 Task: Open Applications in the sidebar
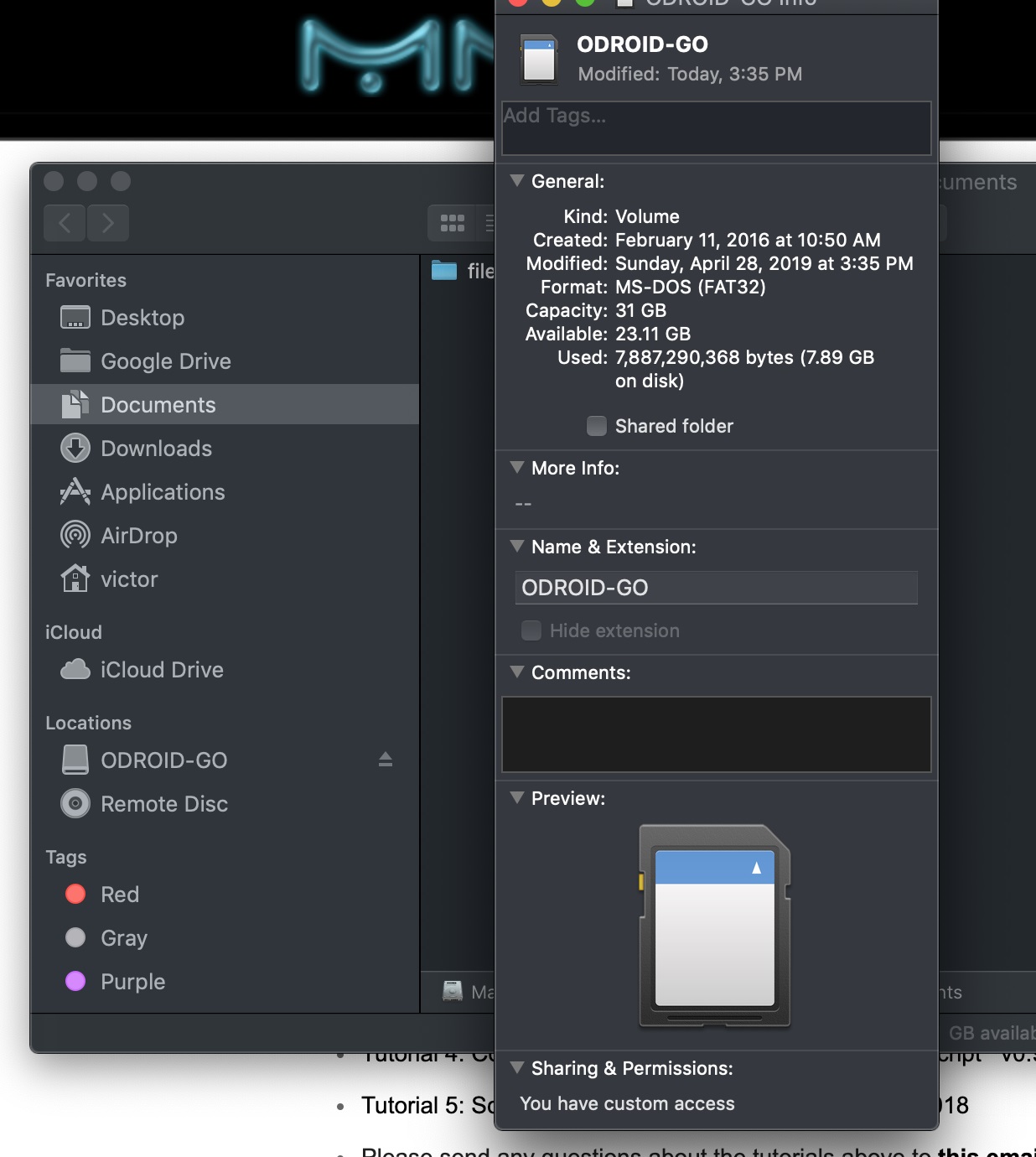pos(163,492)
